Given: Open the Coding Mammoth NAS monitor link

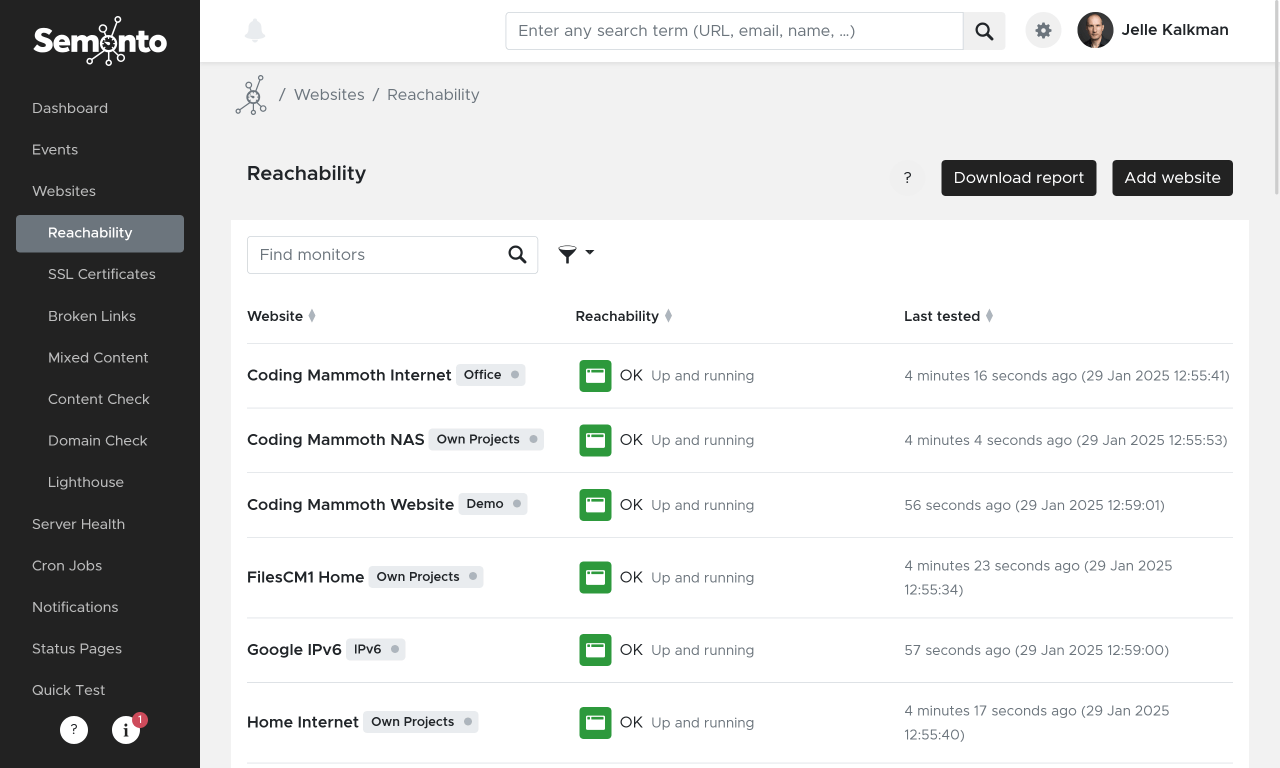Looking at the screenshot, I should [x=336, y=440].
